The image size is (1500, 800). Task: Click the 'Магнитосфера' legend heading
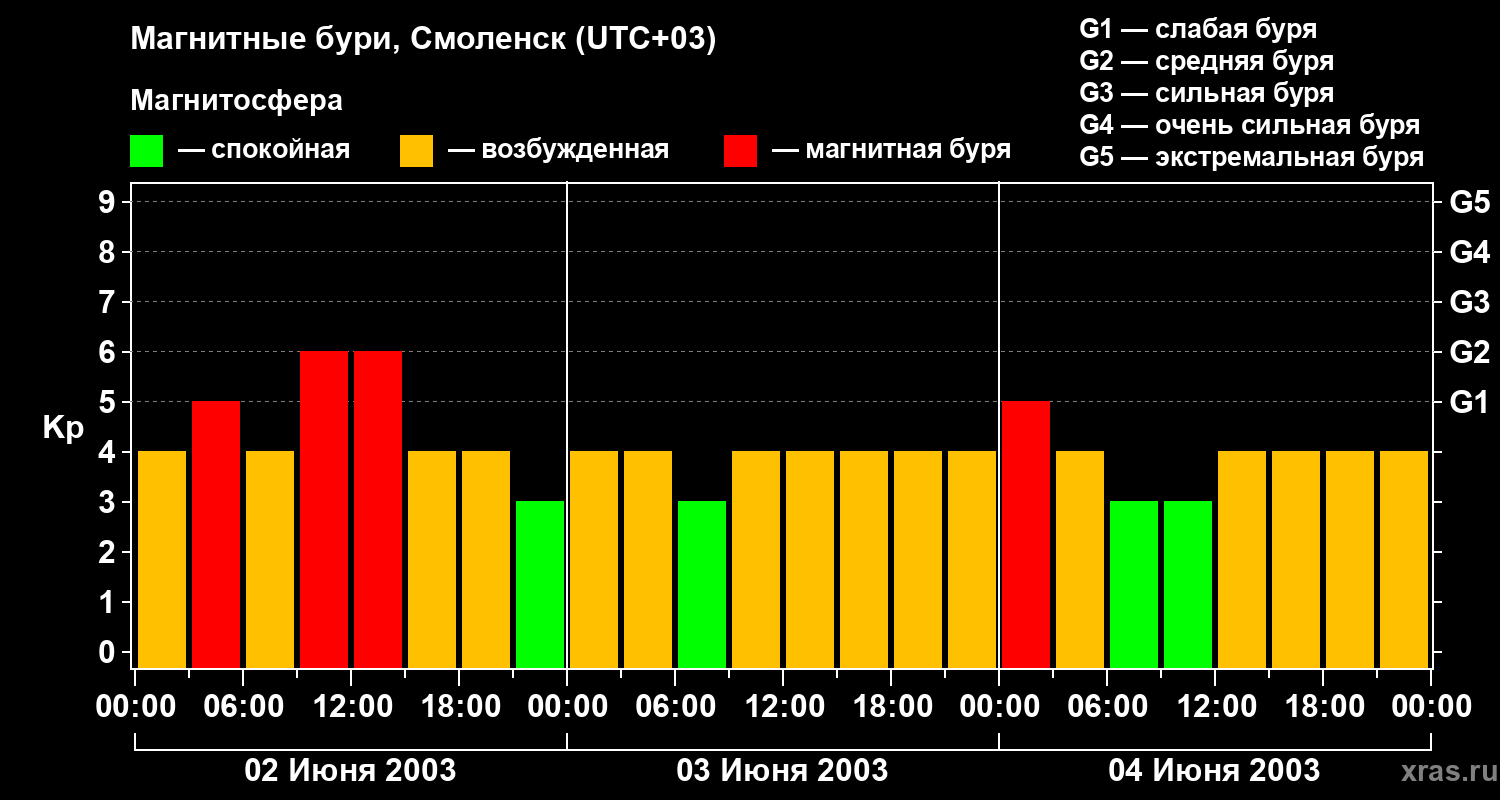237,101
